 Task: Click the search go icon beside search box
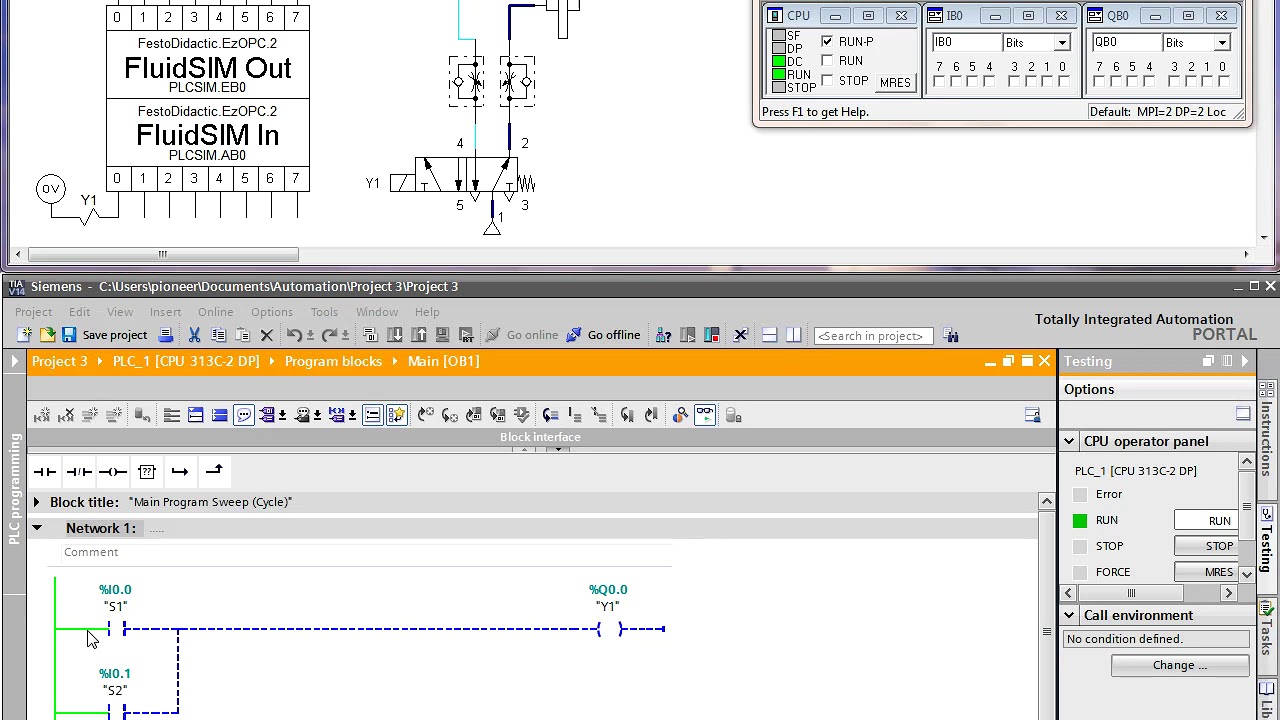coord(950,335)
